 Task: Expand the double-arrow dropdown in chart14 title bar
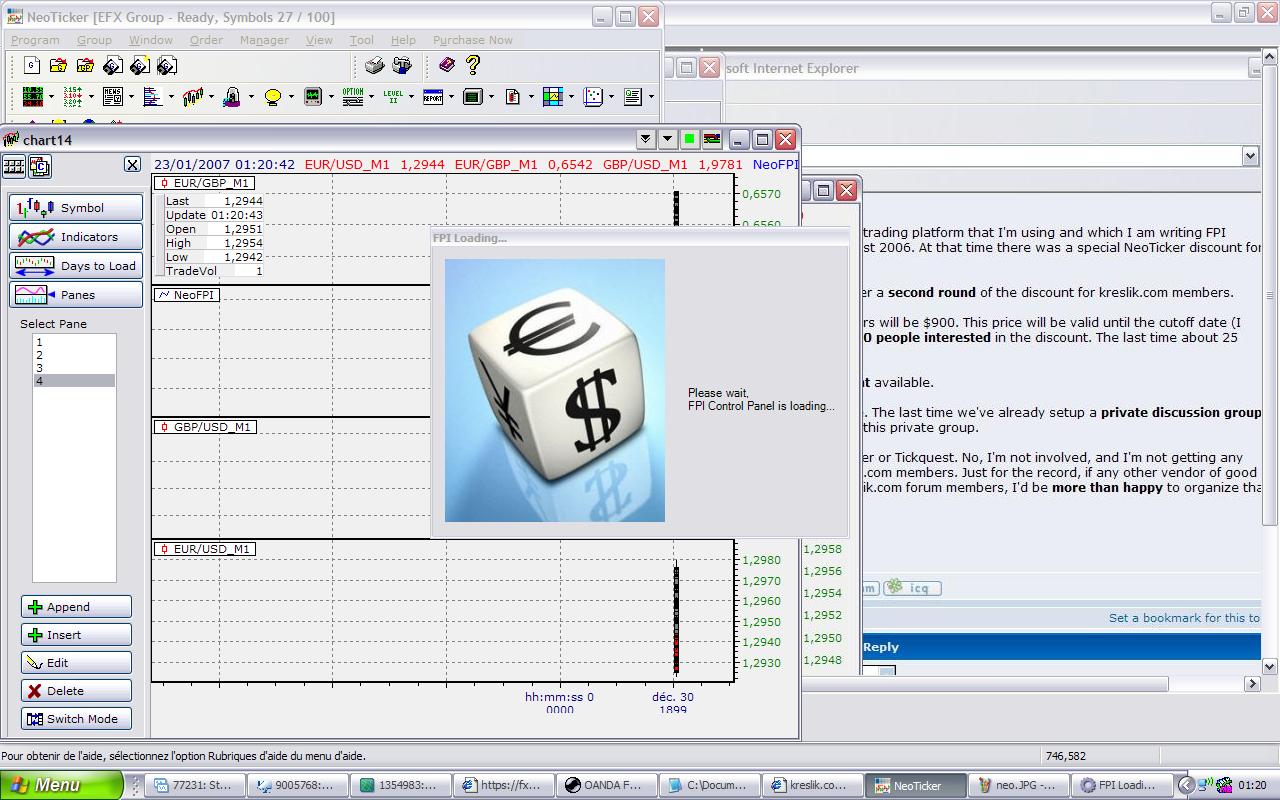point(645,140)
